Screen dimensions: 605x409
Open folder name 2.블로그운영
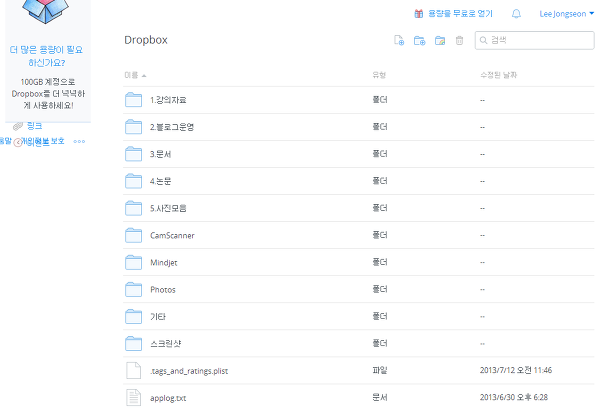pyautogui.click(x=172, y=127)
